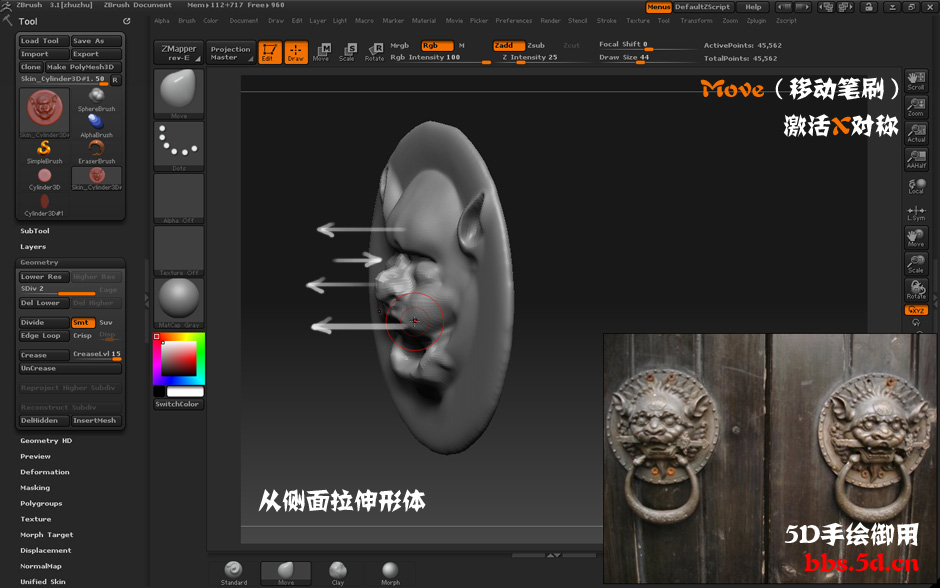Select the AlphaBrush tool

point(96,126)
